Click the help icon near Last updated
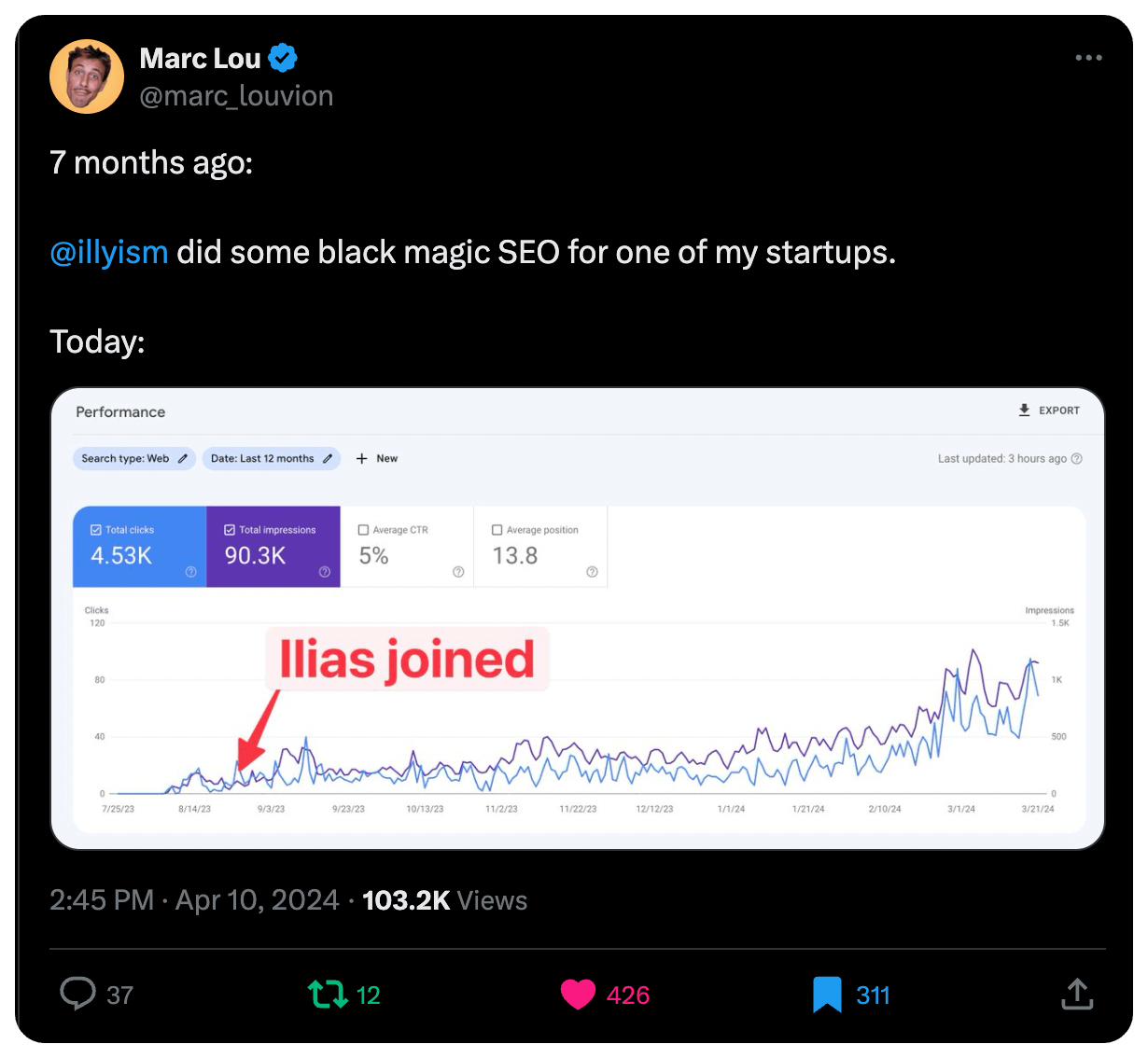The width and height of the screenshot is (1148, 1058). point(1076,458)
